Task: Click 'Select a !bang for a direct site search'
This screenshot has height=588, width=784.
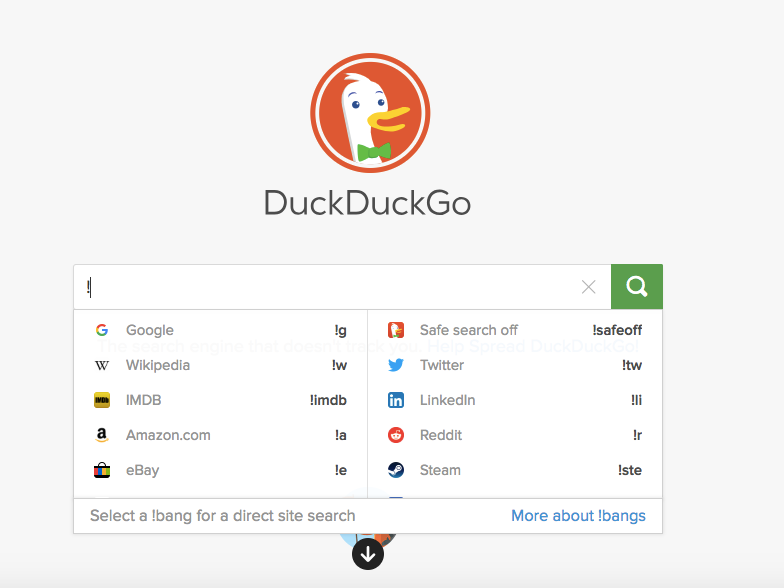Action: pyautogui.click(x=222, y=516)
